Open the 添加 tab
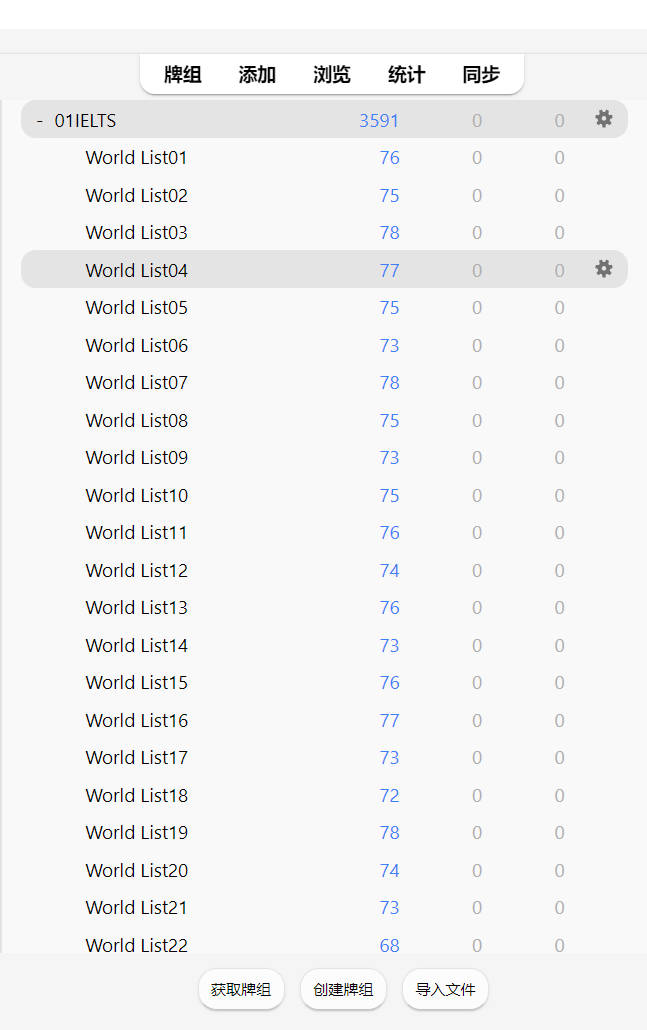Image resolution: width=647 pixels, height=1030 pixels. tap(257, 75)
